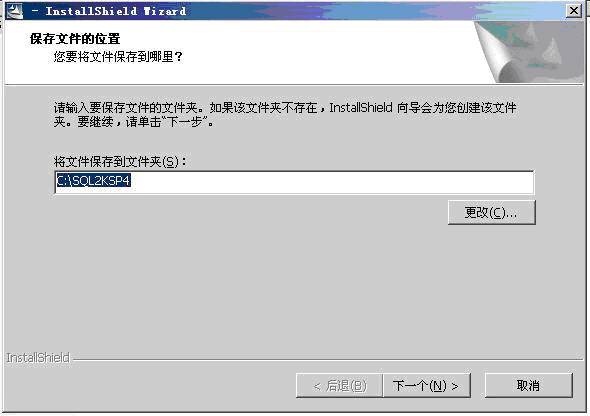Cancel the wizard with the 取消 button
The image size is (590, 416).
click(x=529, y=386)
